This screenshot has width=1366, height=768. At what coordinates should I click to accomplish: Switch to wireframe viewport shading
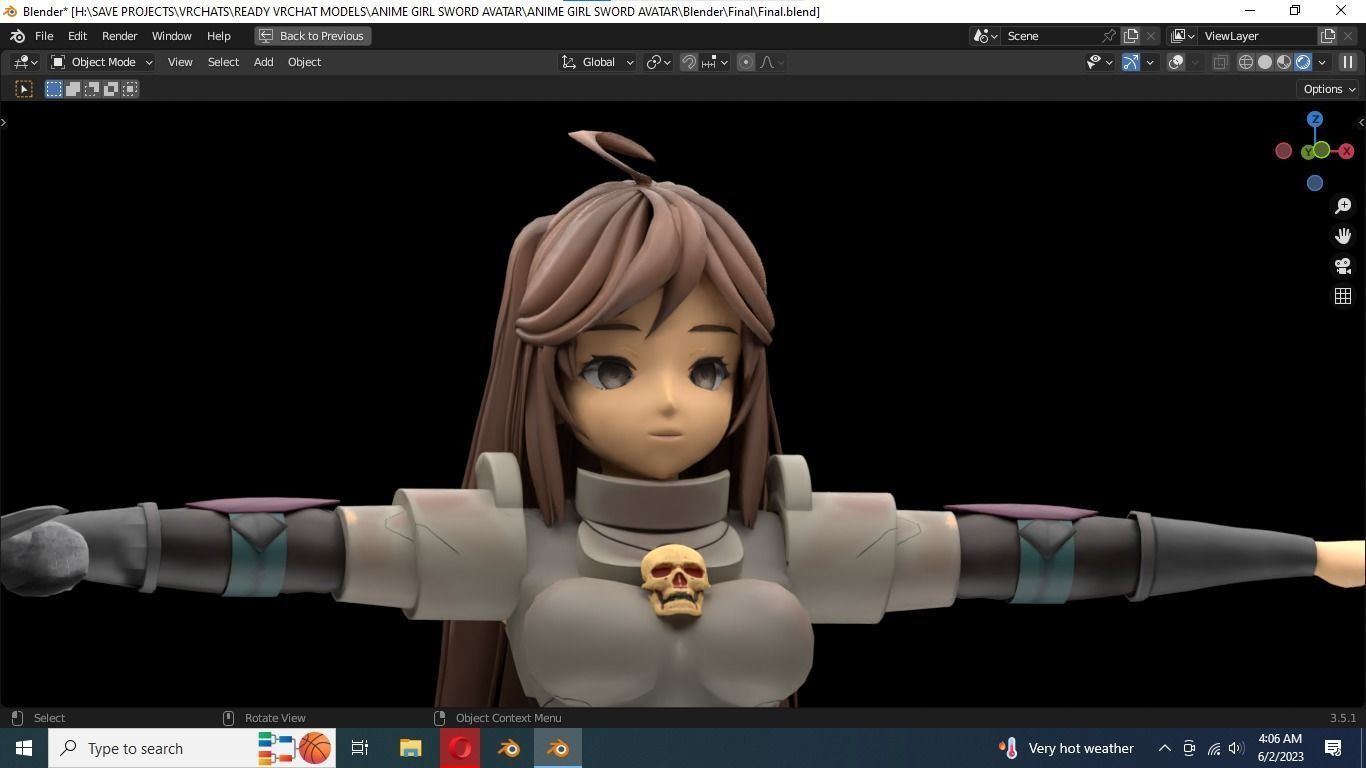point(1245,62)
